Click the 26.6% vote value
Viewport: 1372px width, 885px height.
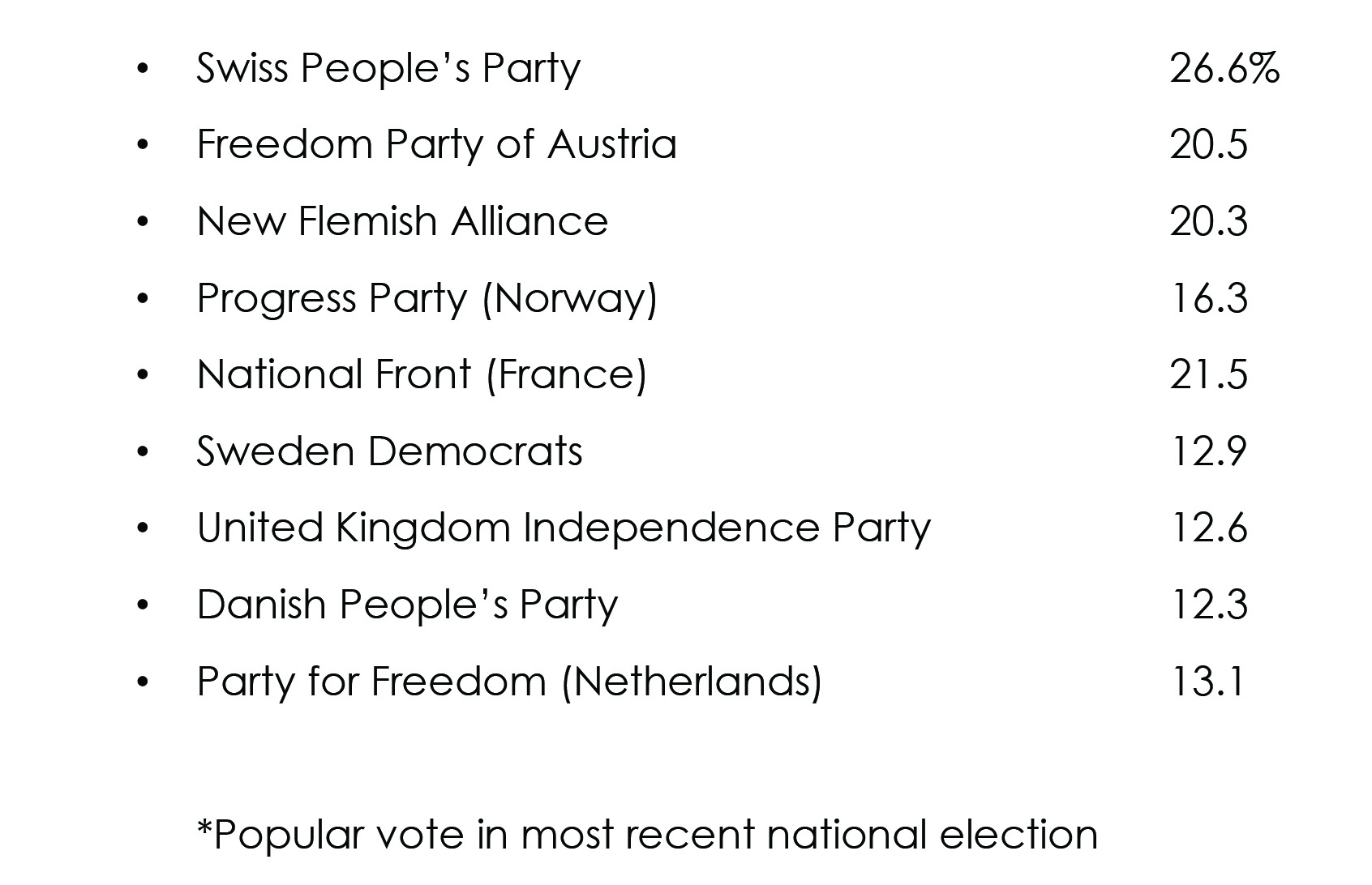(x=1224, y=68)
